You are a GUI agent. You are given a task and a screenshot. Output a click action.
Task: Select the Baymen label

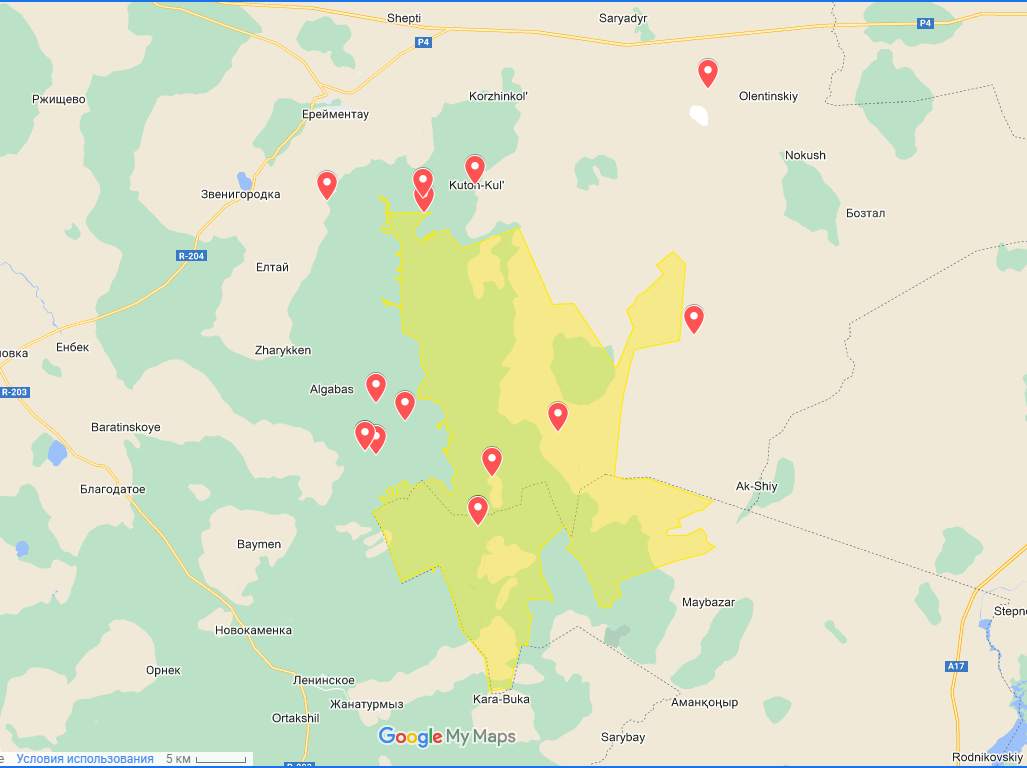(259, 544)
